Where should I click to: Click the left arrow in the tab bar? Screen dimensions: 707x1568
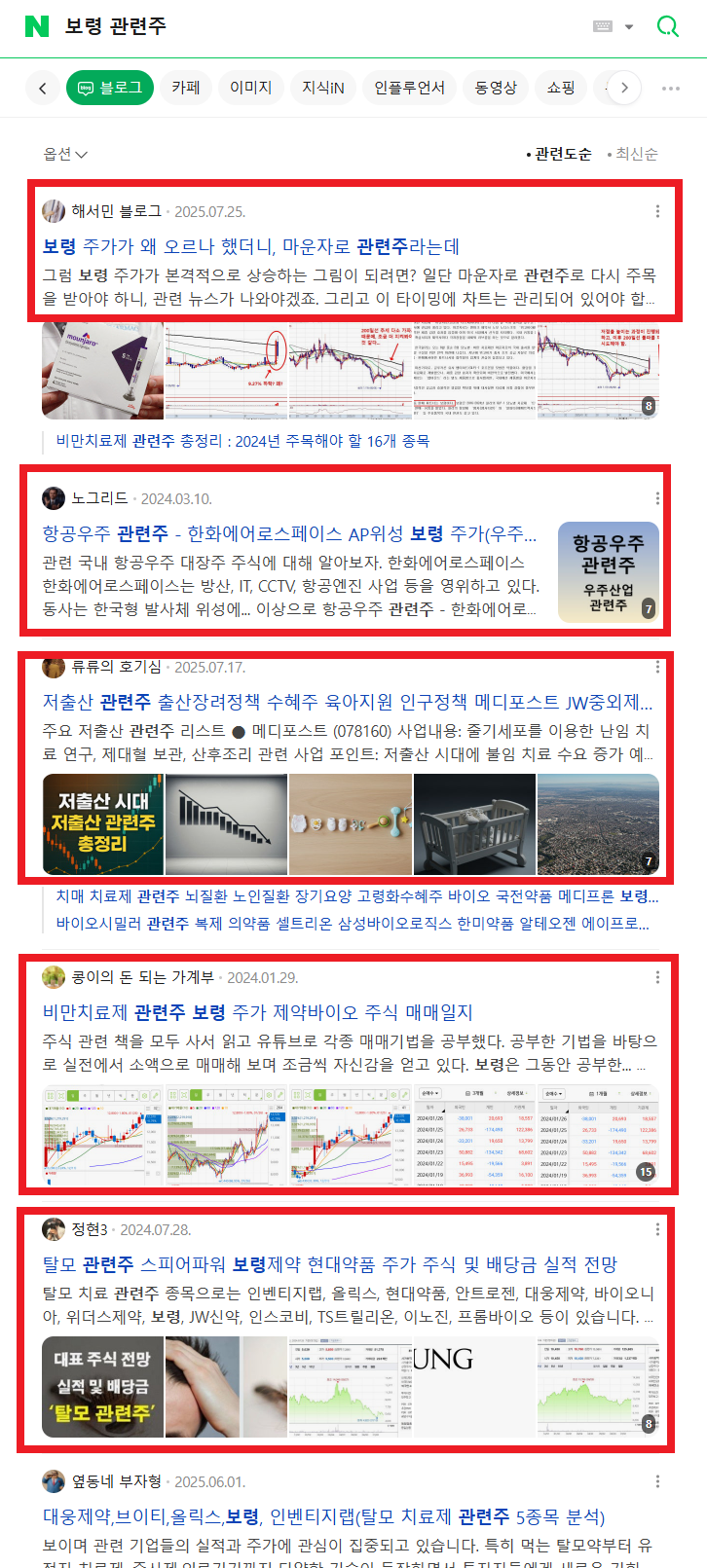pos(42,88)
